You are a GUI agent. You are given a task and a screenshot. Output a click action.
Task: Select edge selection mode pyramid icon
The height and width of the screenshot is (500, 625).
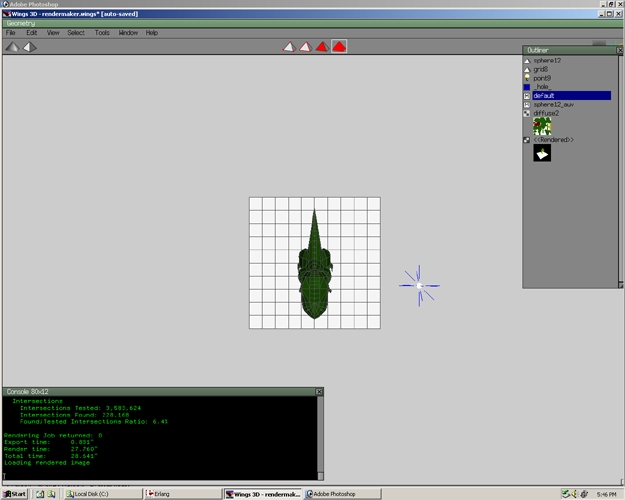click(306, 47)
